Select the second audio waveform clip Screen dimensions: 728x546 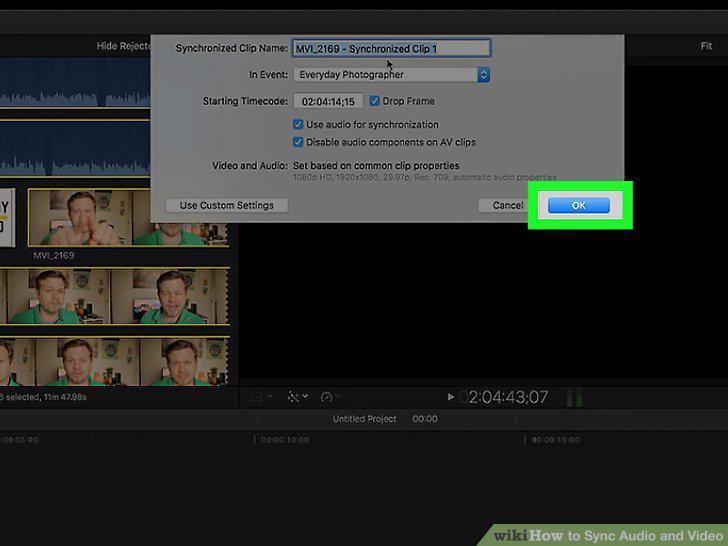(75, 149)
